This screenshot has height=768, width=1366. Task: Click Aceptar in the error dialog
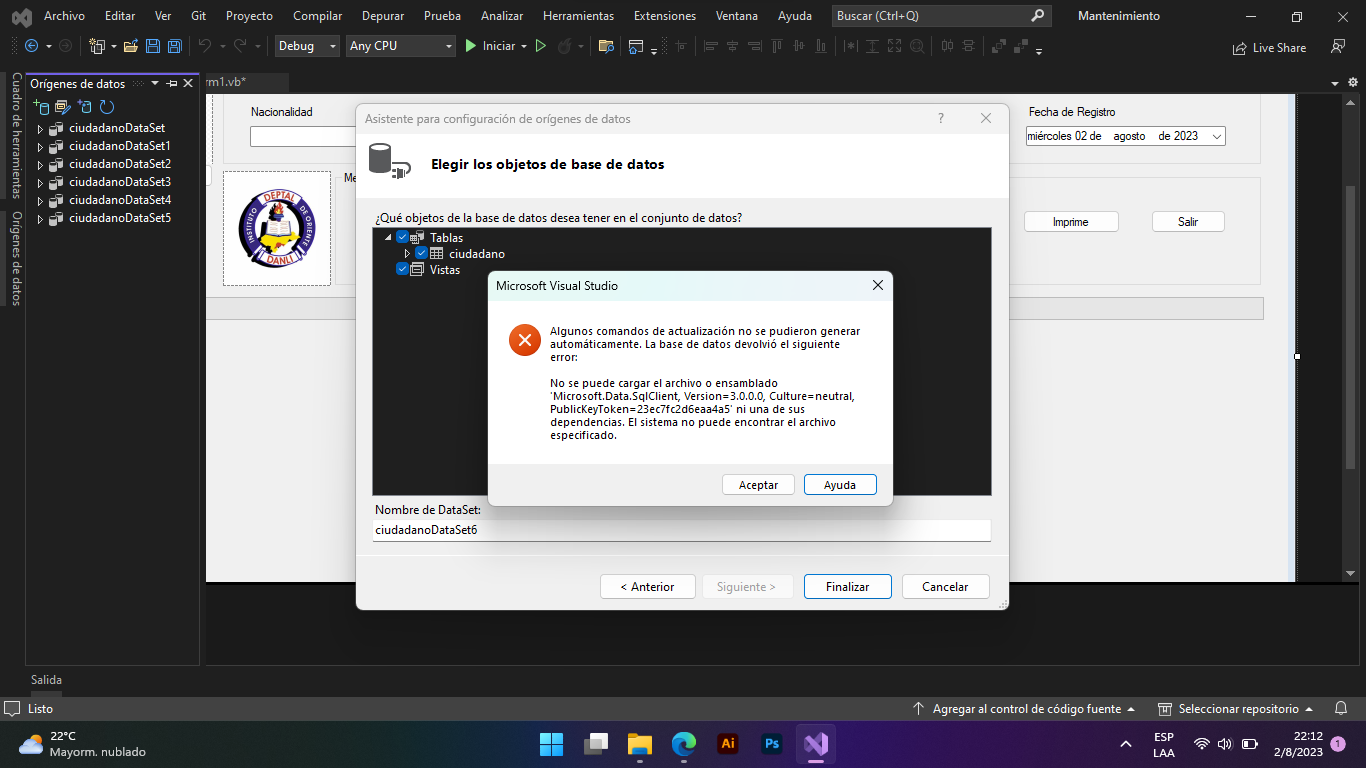758,484
